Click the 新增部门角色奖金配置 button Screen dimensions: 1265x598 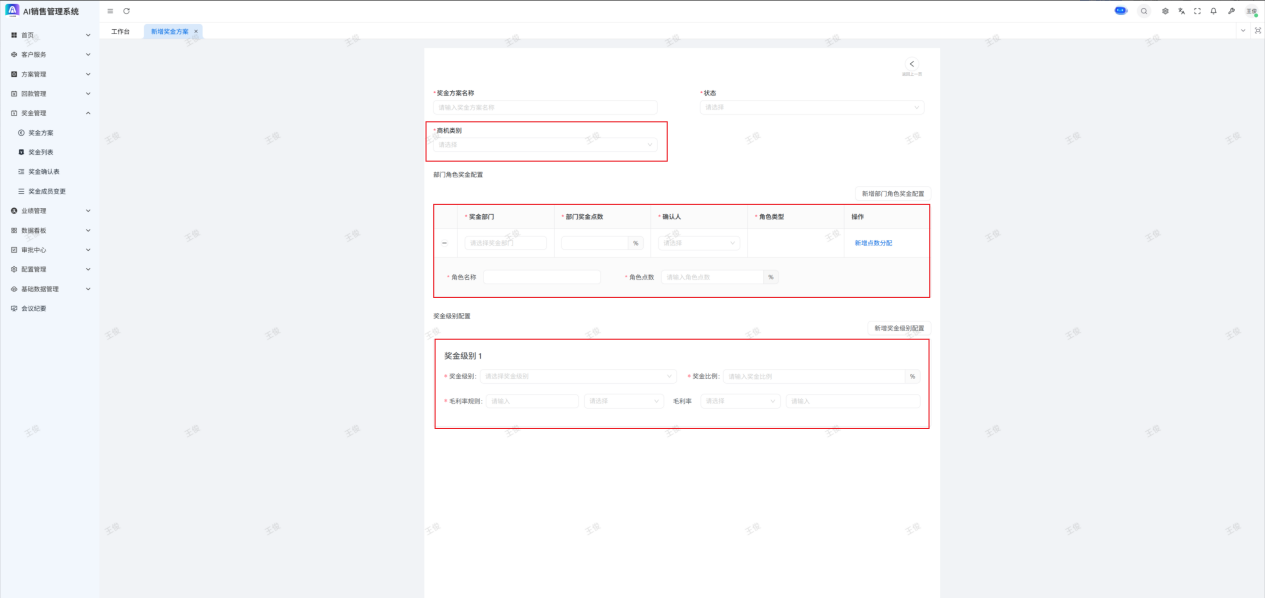point(893,193)
